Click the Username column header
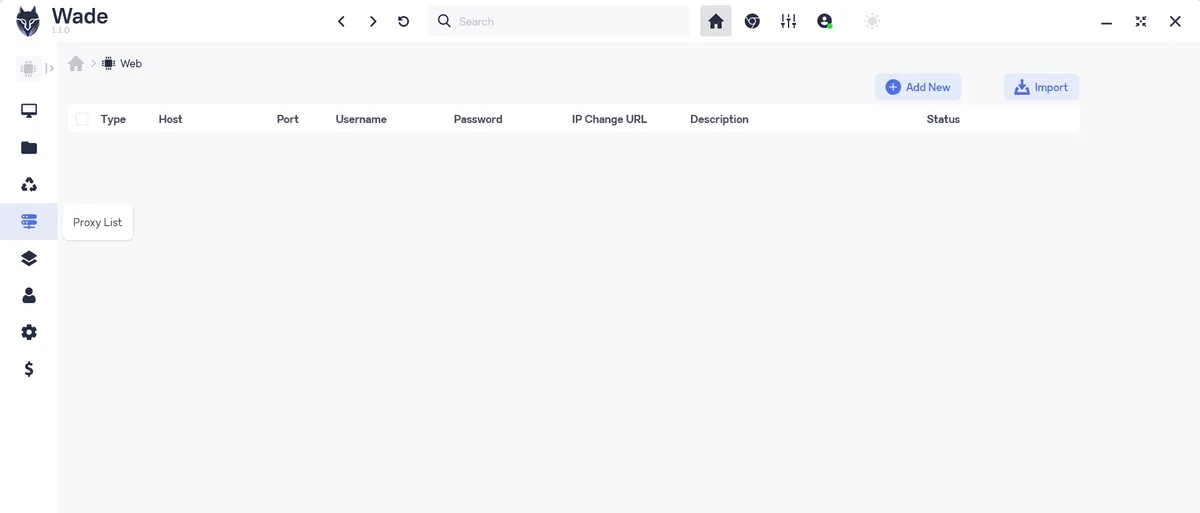 click(x=361, y=119)
